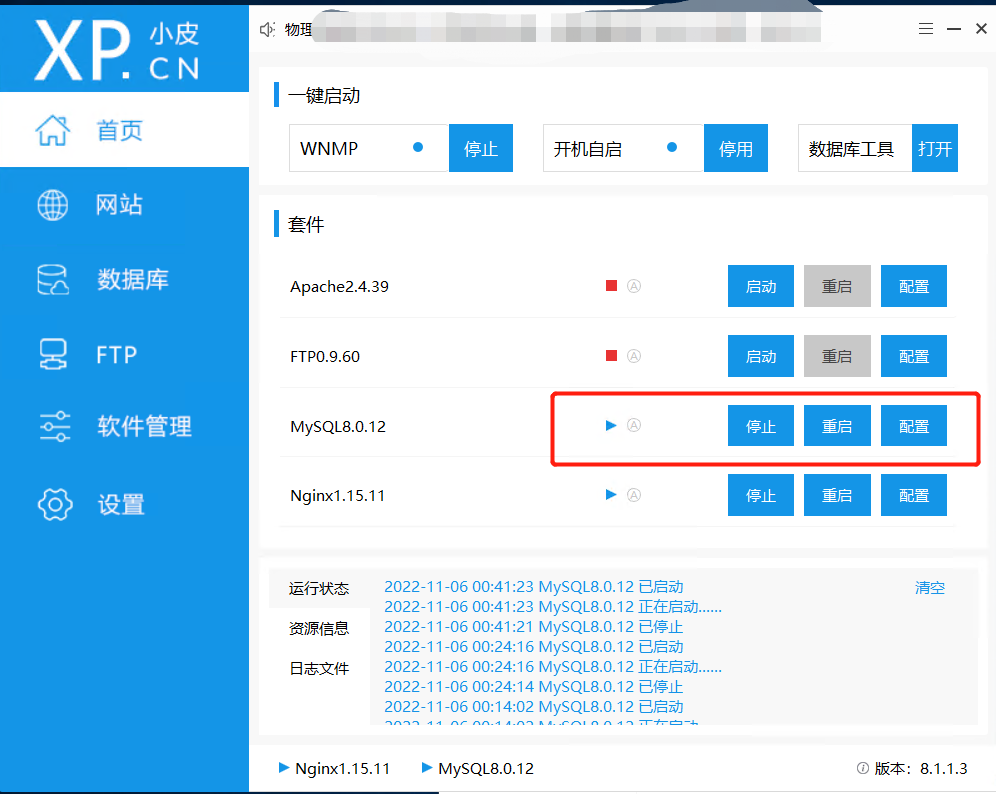Screen dimensions: 996x794
Task: Disable 开机自启 by clicking 停用
Action: 735,147
